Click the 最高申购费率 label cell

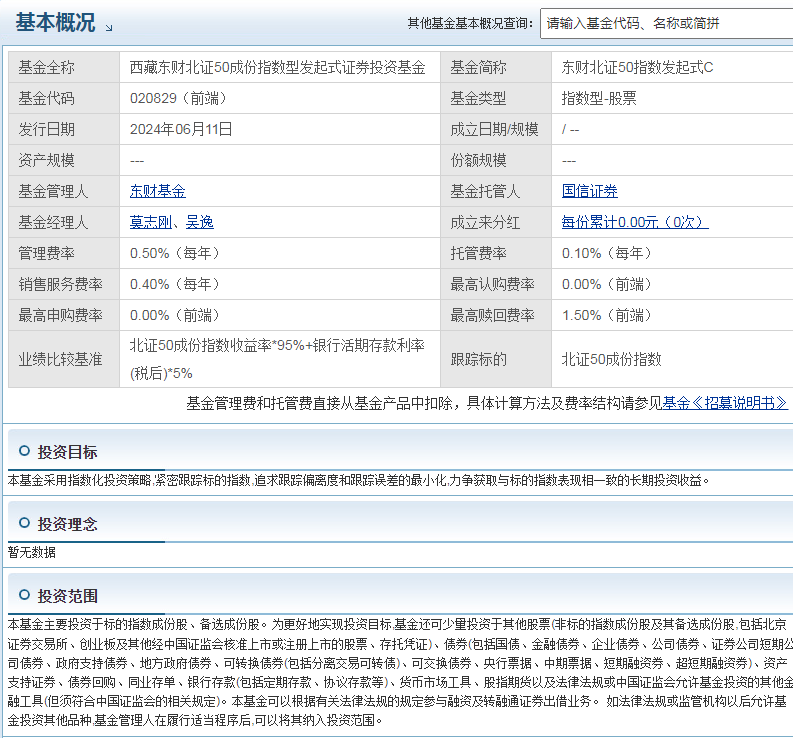pos(64,315)
